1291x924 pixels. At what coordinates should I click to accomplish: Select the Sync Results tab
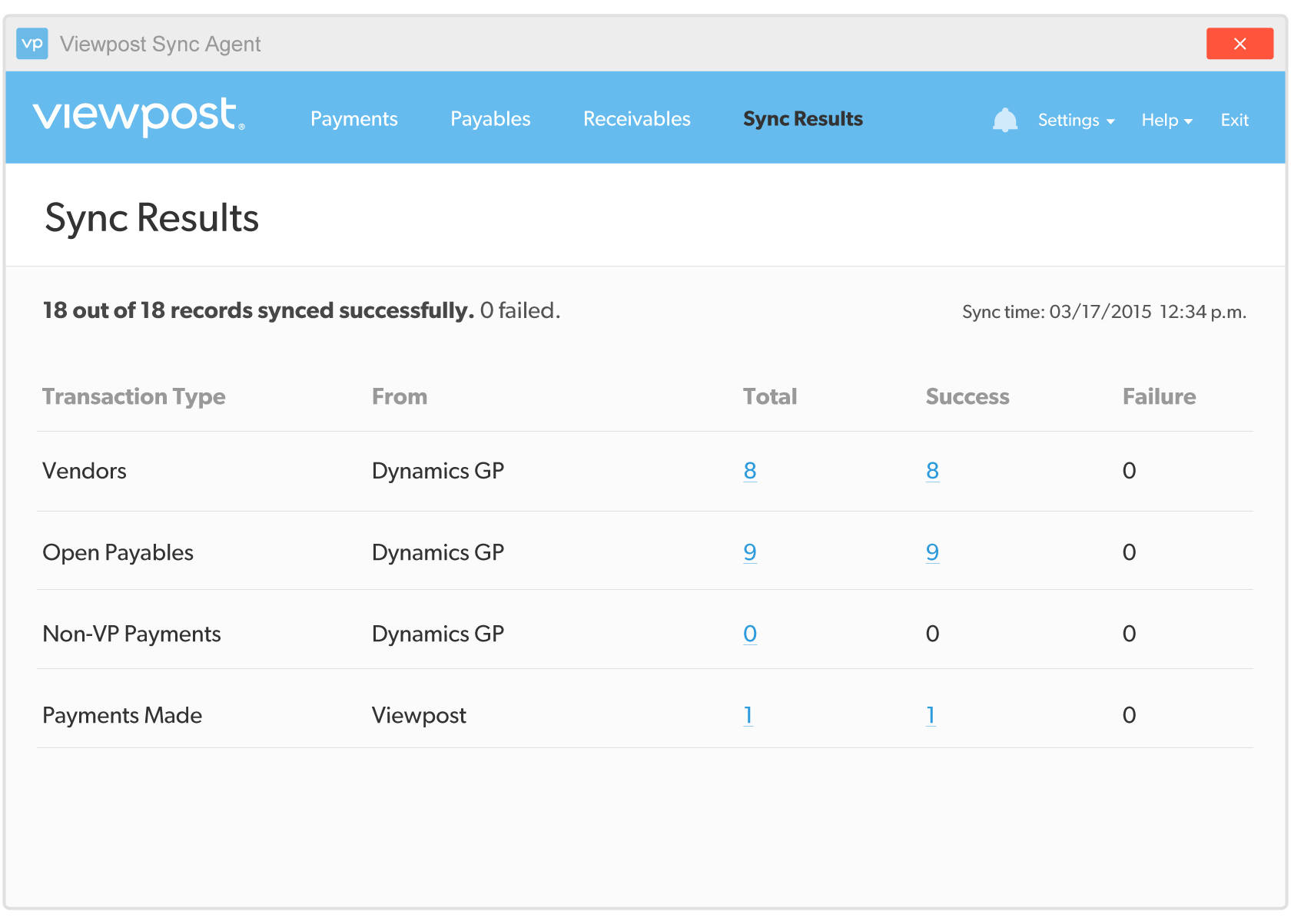(802, 119)
